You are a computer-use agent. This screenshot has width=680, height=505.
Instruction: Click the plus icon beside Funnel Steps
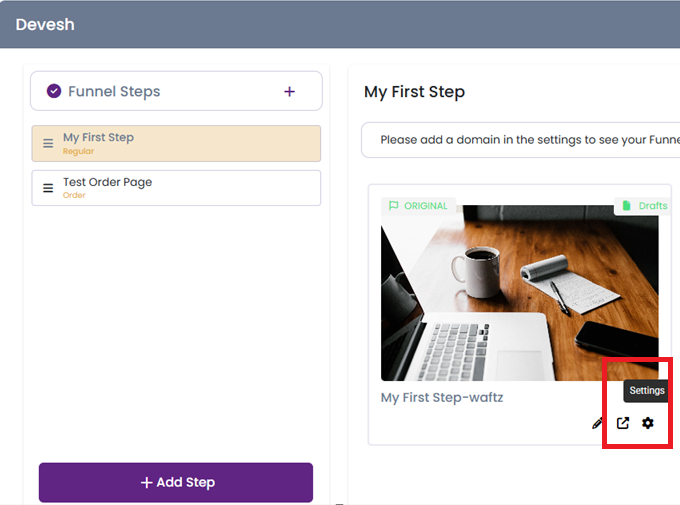click(289, 92)
